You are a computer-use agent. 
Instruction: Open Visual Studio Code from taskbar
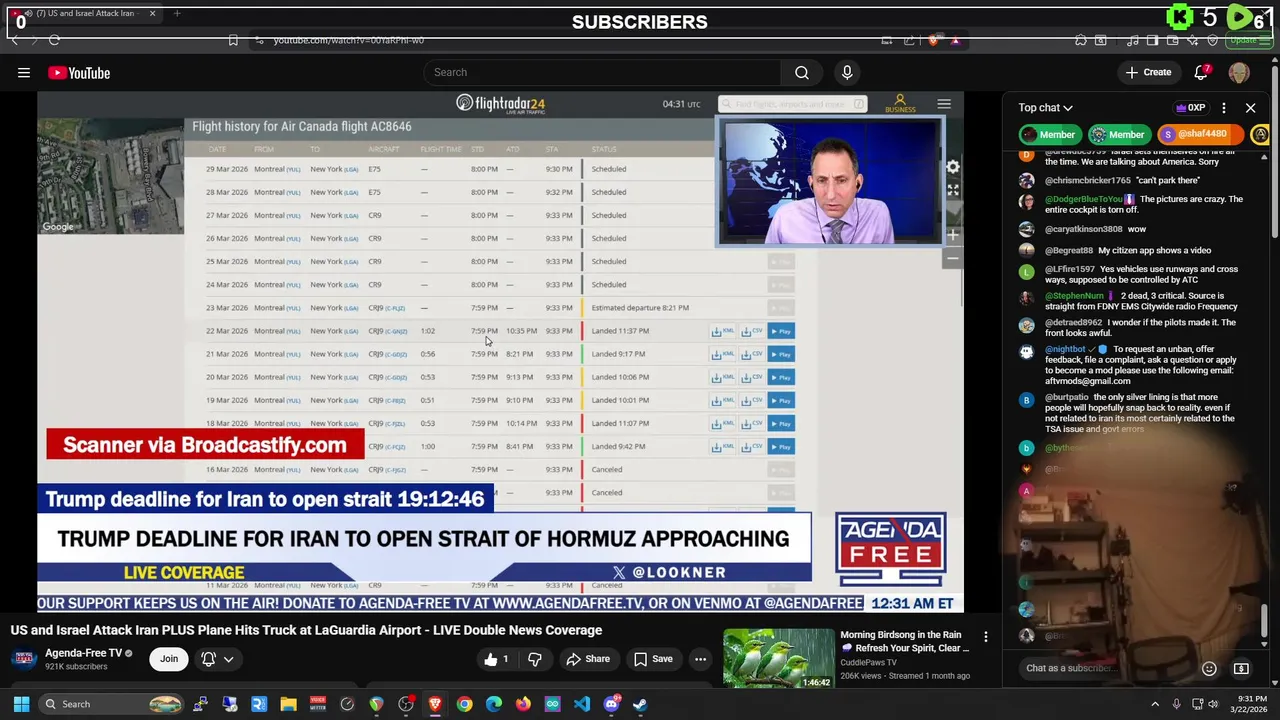point(581,704)
